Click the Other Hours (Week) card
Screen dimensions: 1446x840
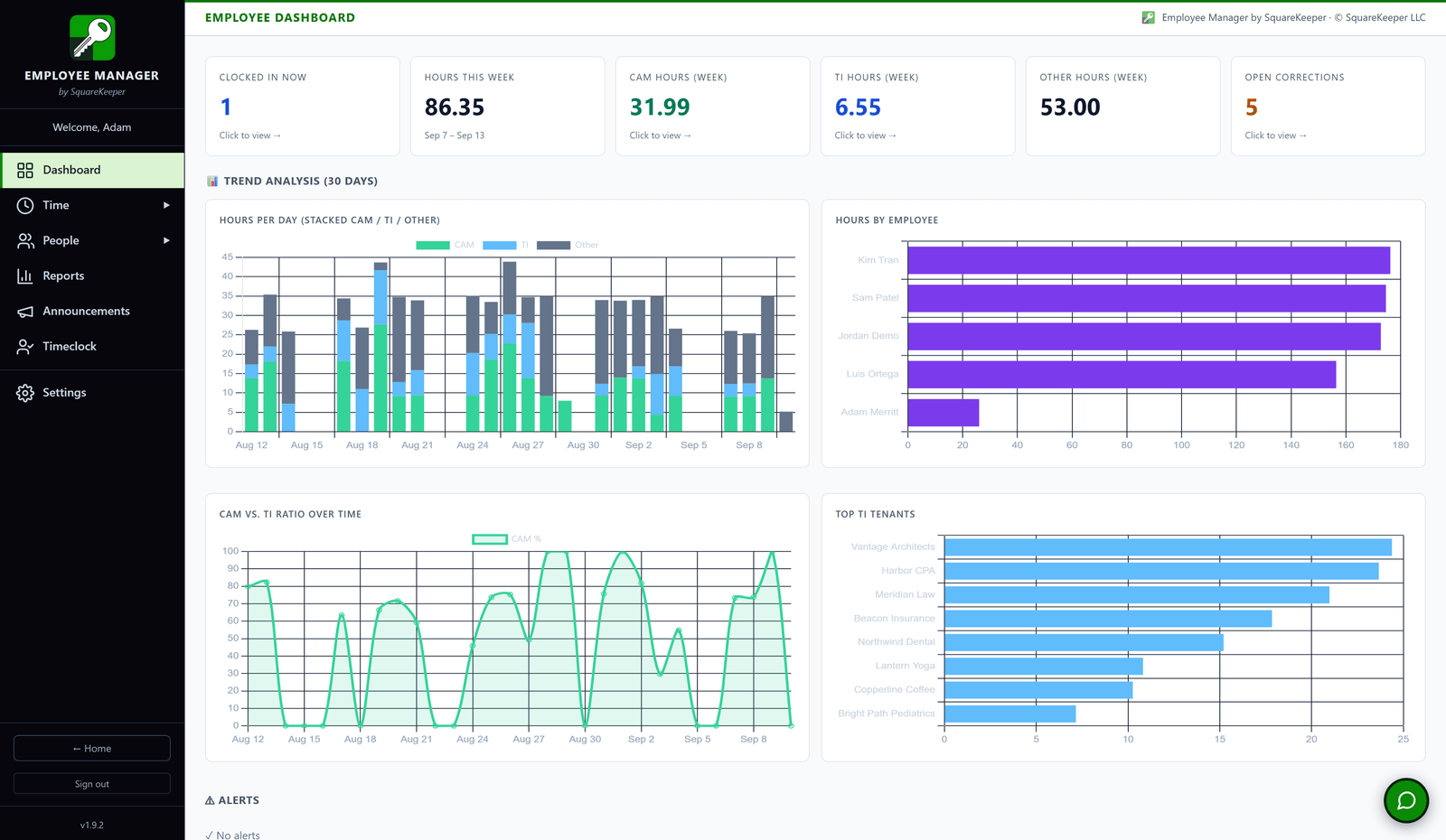(1123, 106)
